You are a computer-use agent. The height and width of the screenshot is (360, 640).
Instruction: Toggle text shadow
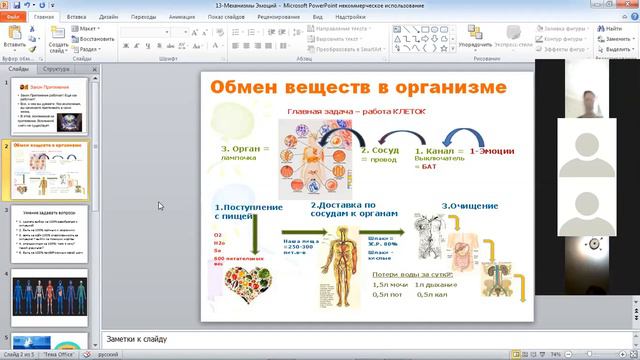pyautogui.click(x=159, y=46)
